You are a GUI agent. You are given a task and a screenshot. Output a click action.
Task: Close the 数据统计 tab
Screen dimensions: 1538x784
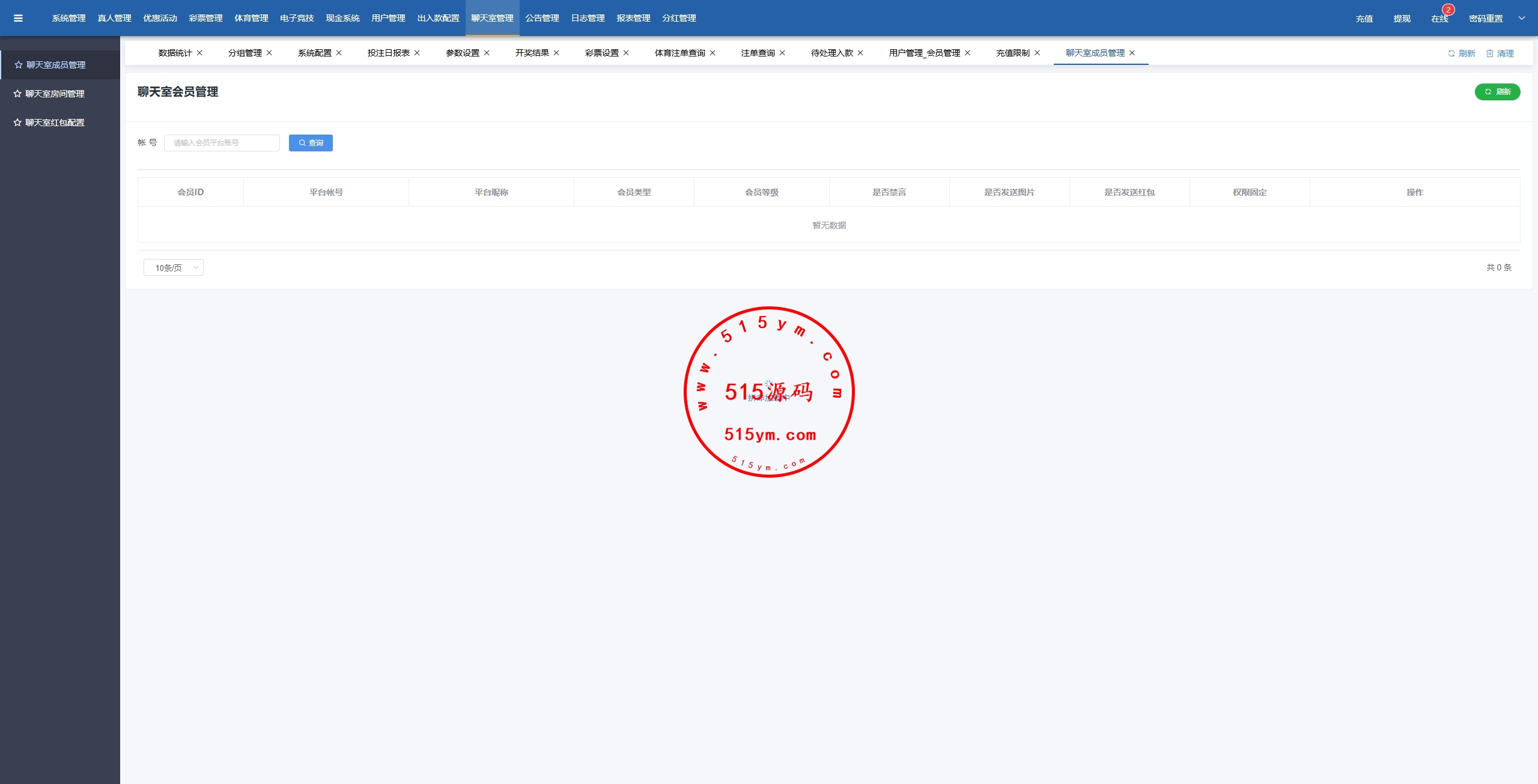click(199, 53)
